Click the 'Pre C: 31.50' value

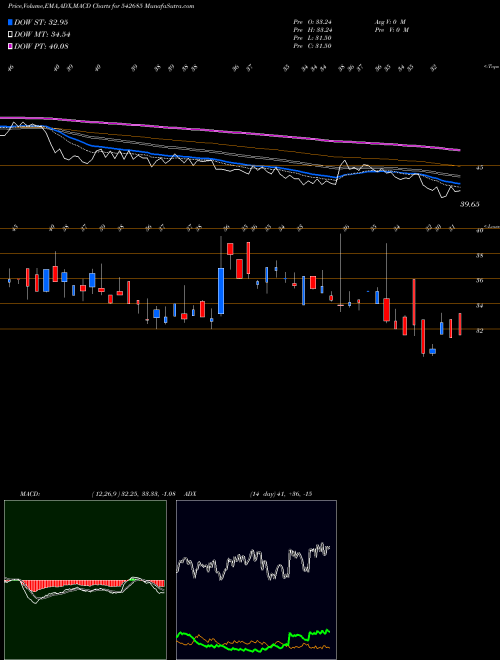(x=312, y=46)
